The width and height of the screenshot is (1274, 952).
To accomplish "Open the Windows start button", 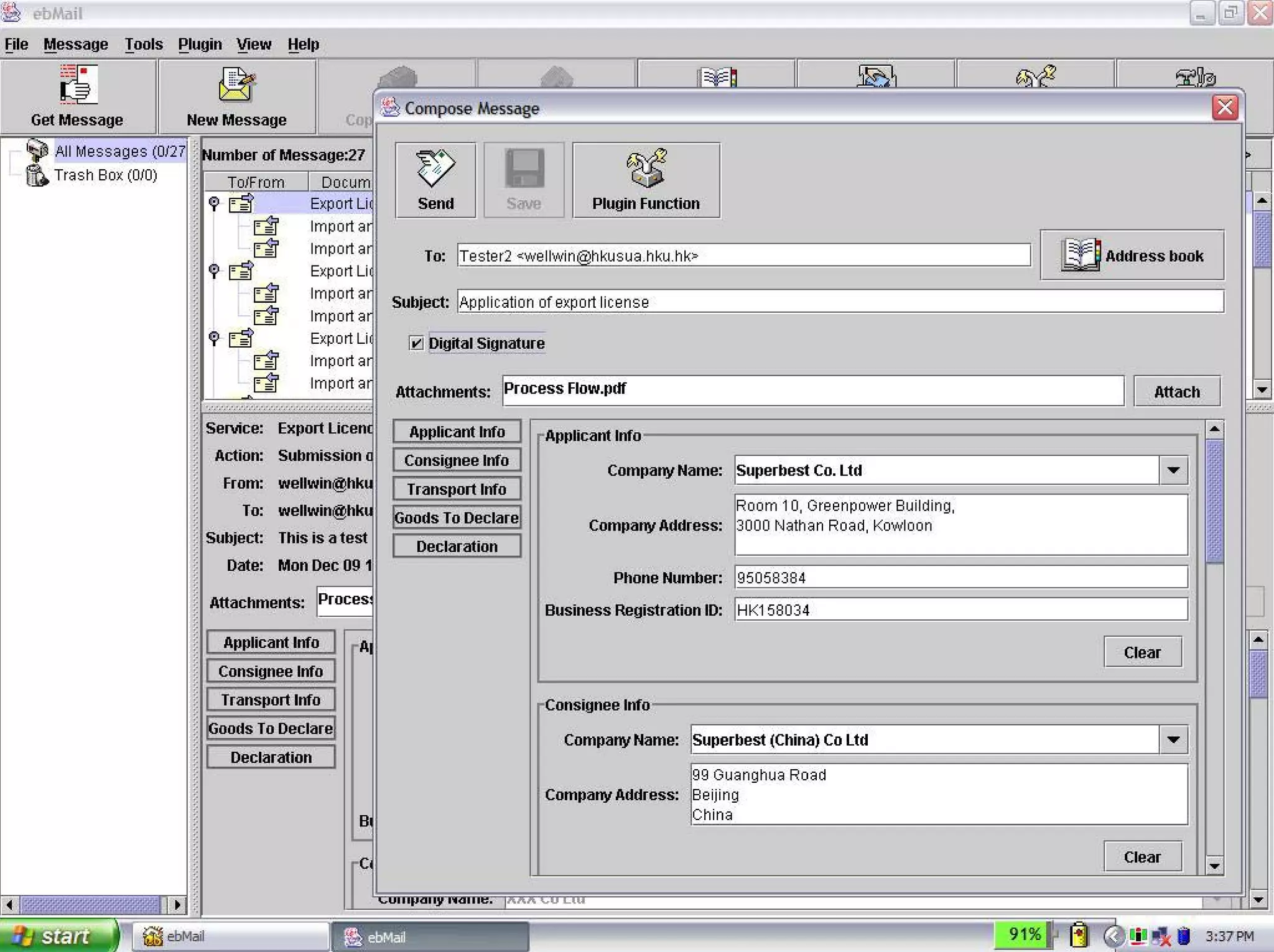I will [59, 936].
